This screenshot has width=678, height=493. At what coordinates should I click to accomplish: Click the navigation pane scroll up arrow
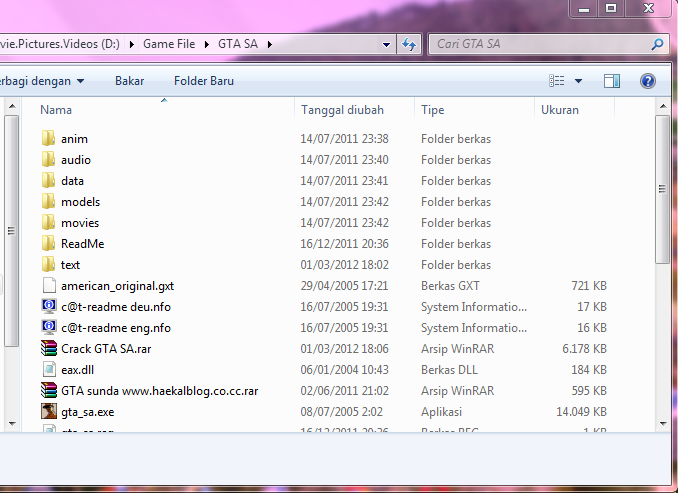pos(12,106)
